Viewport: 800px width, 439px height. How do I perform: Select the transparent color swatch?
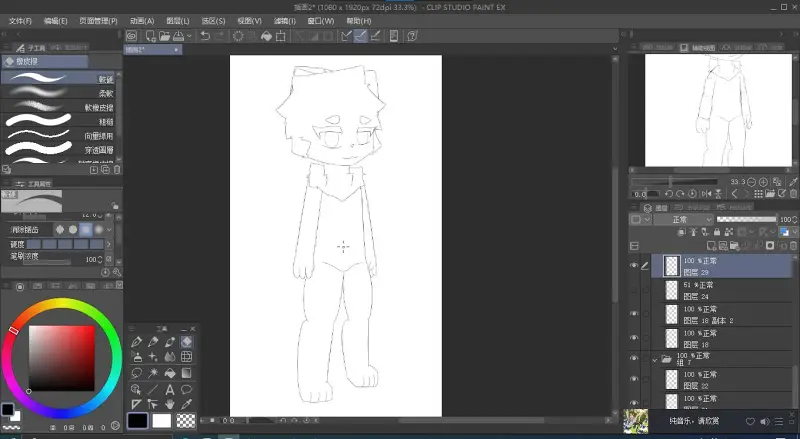[186, 421]
